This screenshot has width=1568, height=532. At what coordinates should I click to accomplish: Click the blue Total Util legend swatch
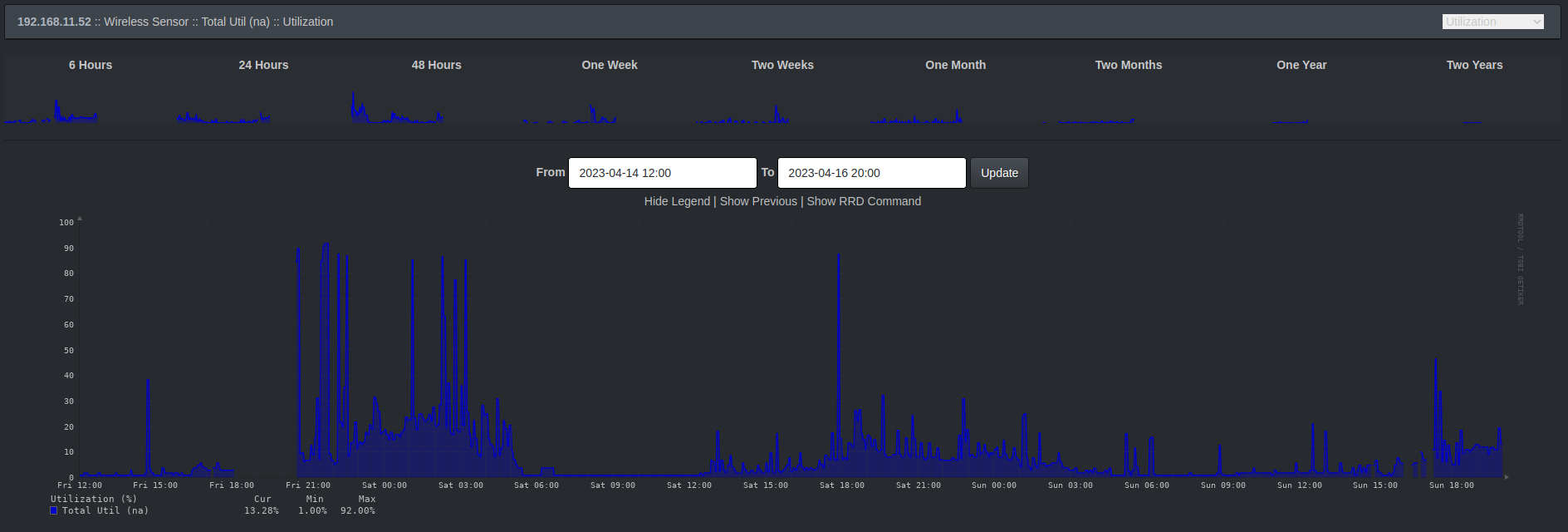[54, 510]
